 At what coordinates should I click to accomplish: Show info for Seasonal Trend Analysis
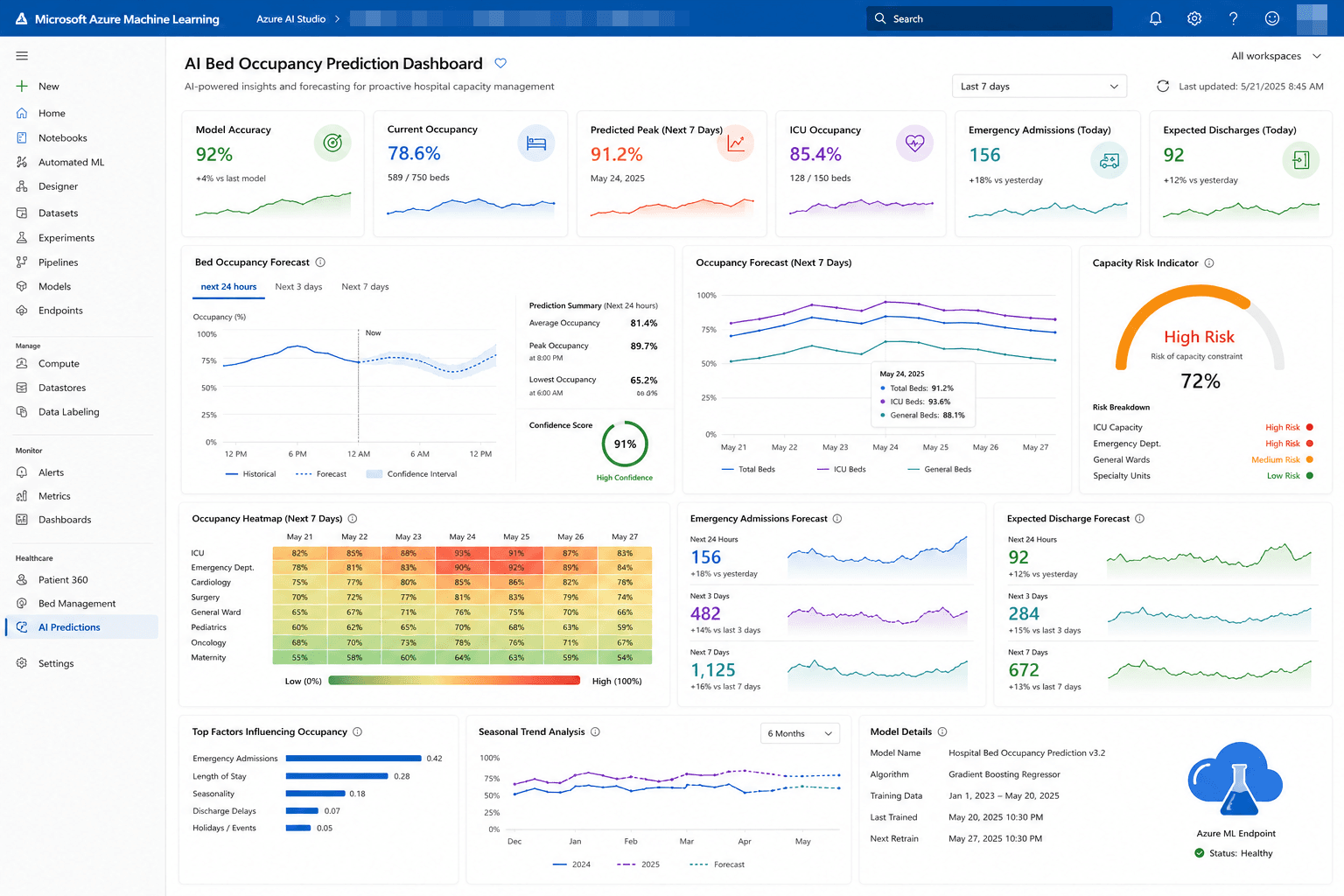pos(595,732)
